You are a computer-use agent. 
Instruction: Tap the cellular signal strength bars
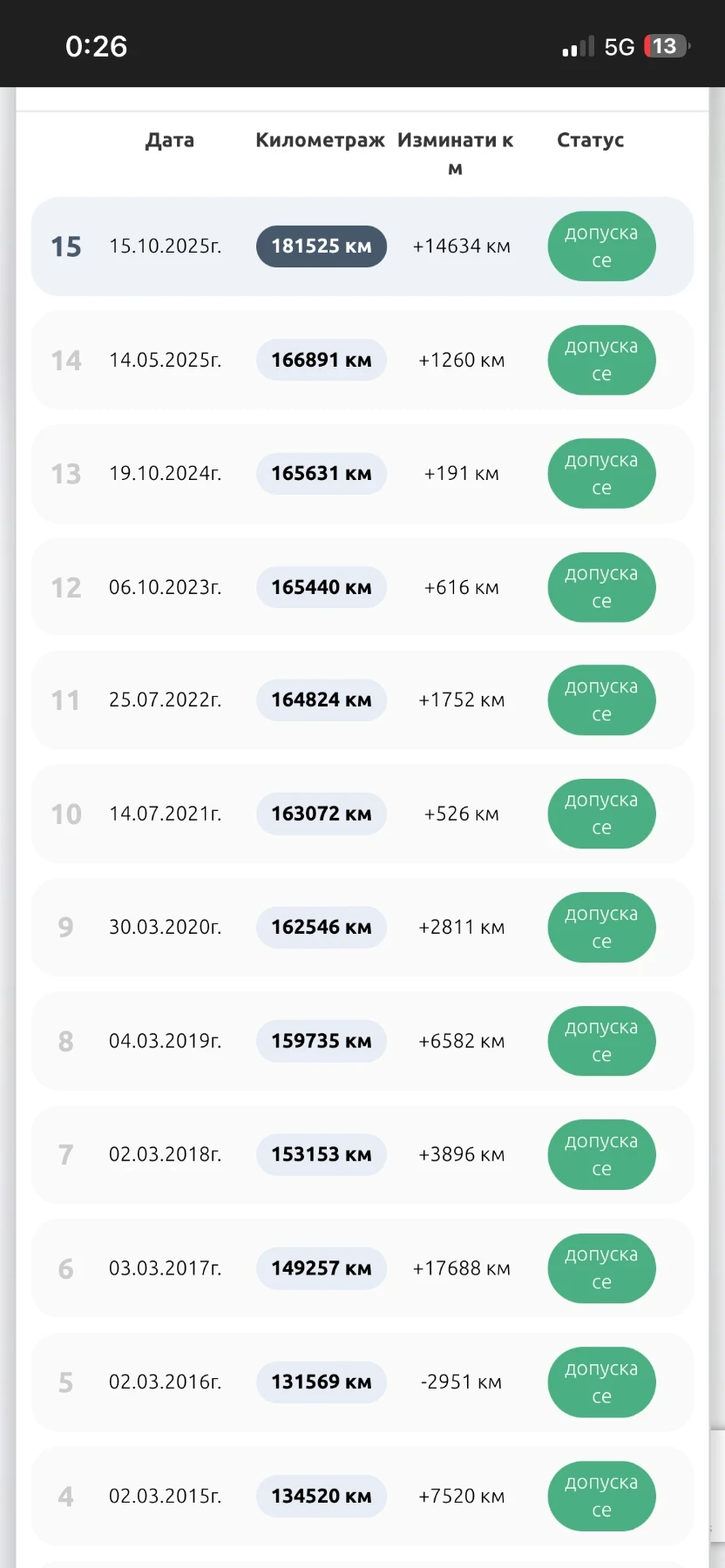(578, 47)
